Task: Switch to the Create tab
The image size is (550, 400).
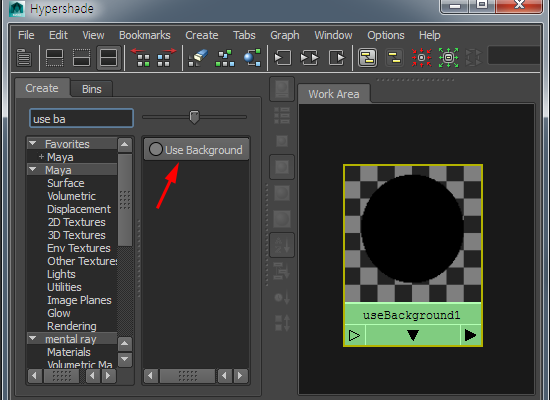Action: click(42, 88)
